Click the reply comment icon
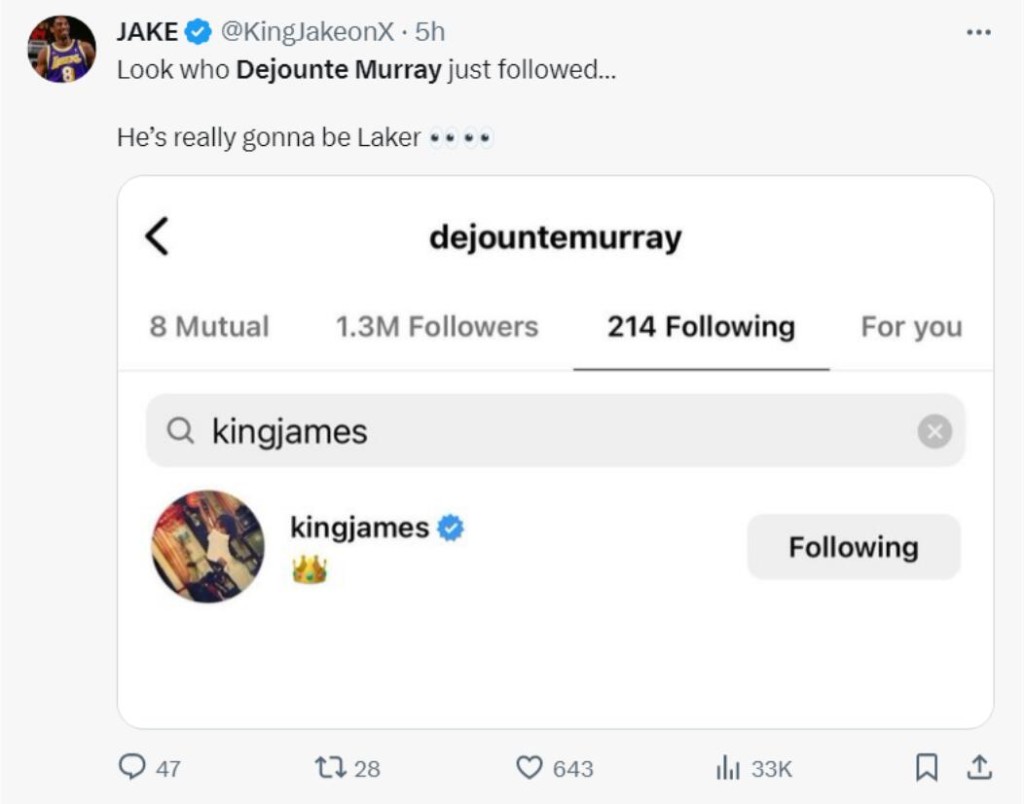The height and width of the screenshot is (804, 1024). tap(132, 767)
